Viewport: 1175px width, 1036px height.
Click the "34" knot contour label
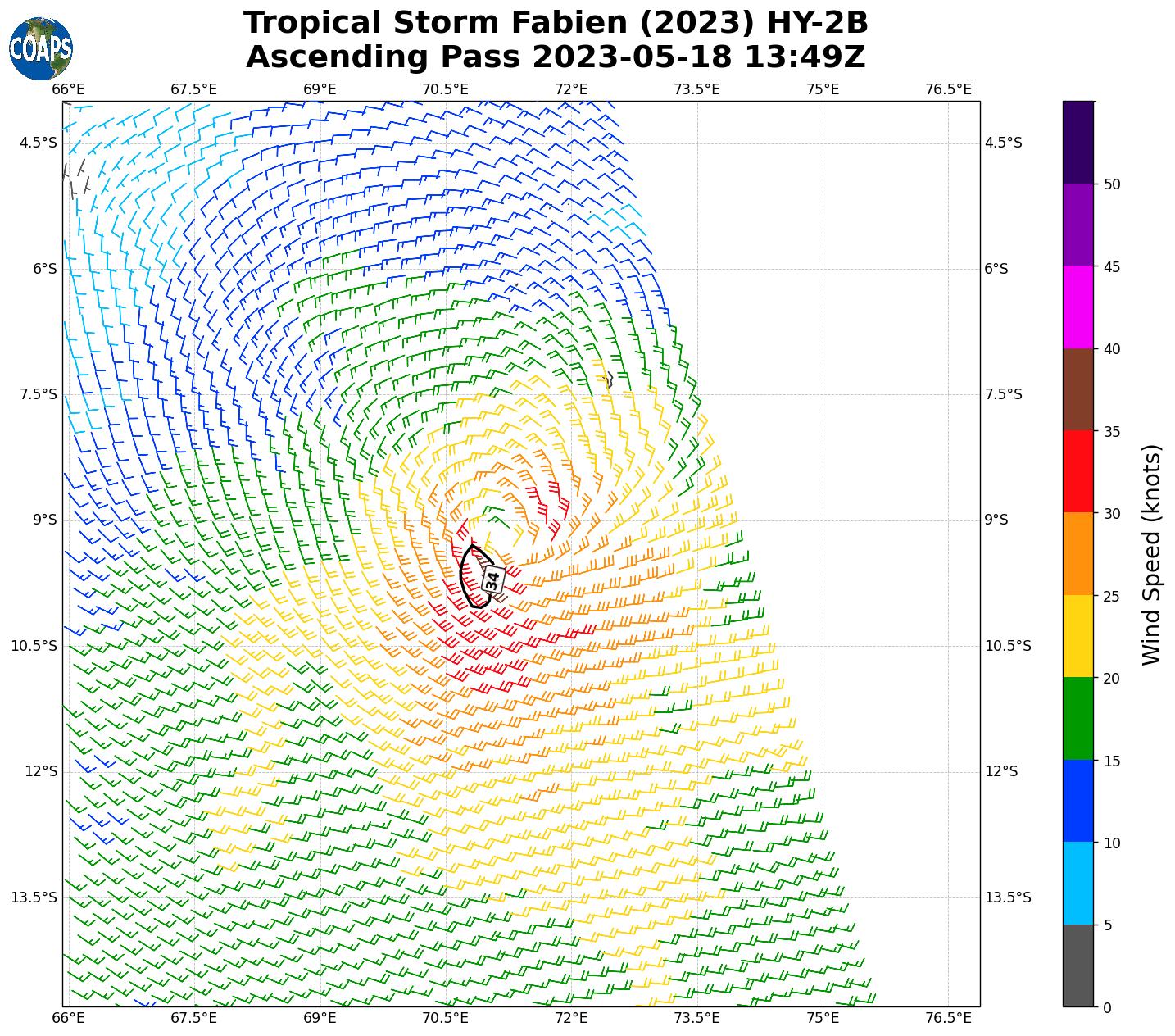click(492, 580)
